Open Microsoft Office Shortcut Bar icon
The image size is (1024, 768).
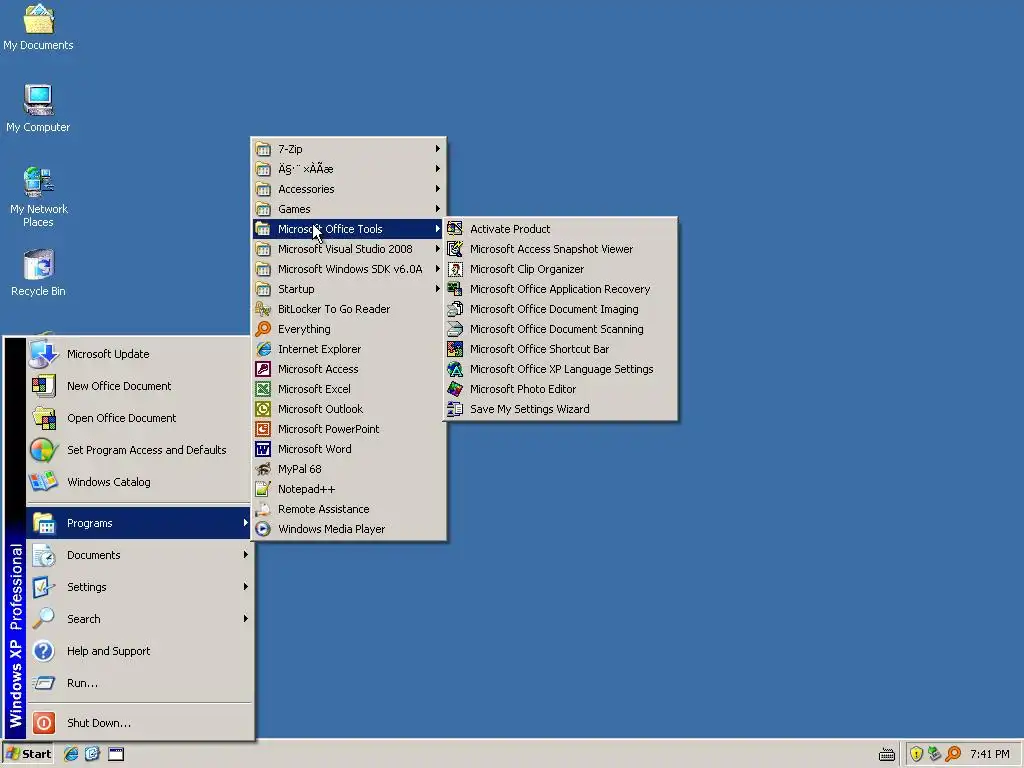[455, 349]
